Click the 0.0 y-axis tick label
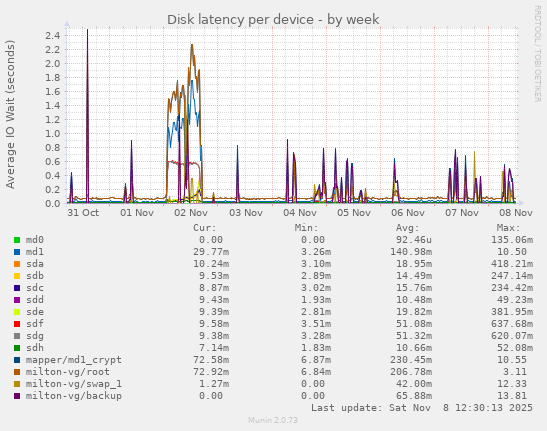Viewport: 547px width, 431px height. (x=53, y=203)
